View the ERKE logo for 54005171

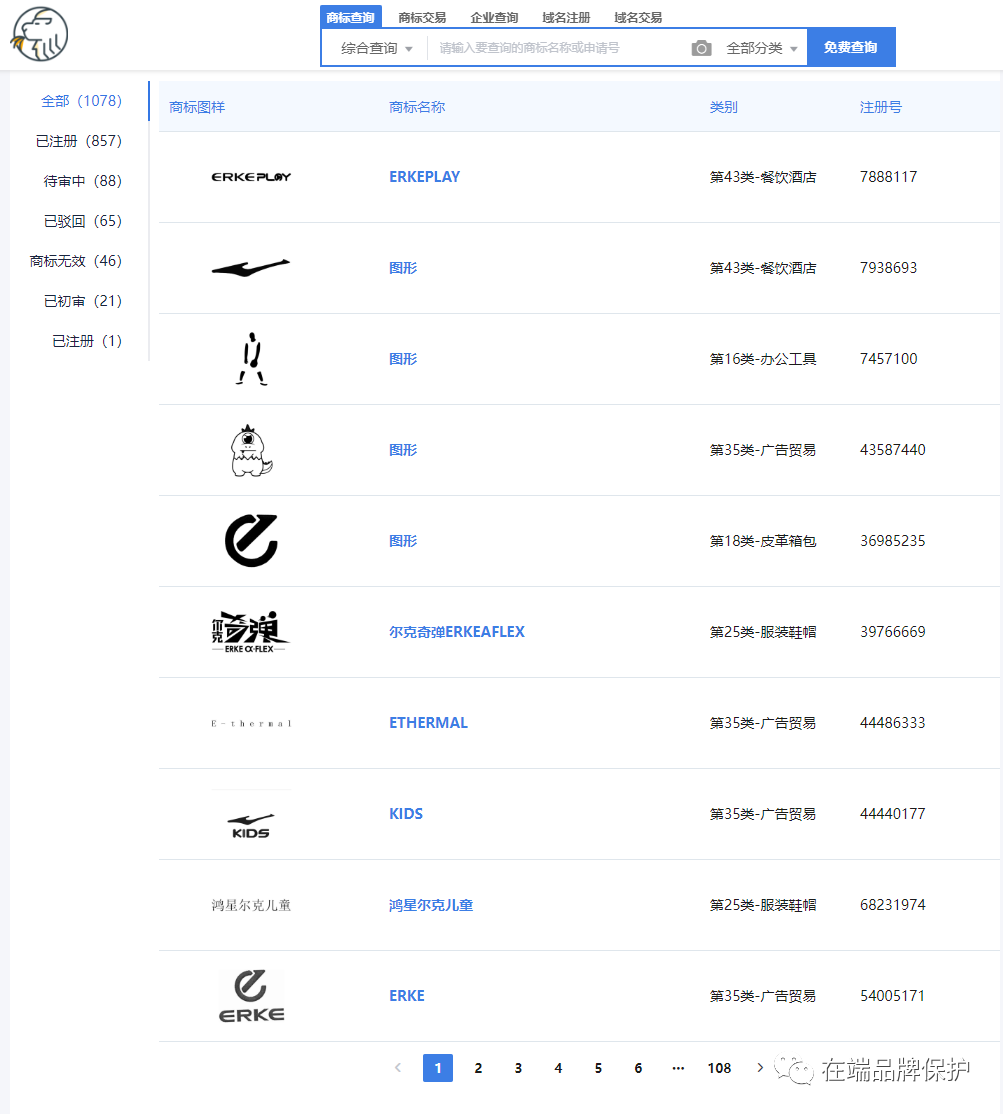[251, 996]
